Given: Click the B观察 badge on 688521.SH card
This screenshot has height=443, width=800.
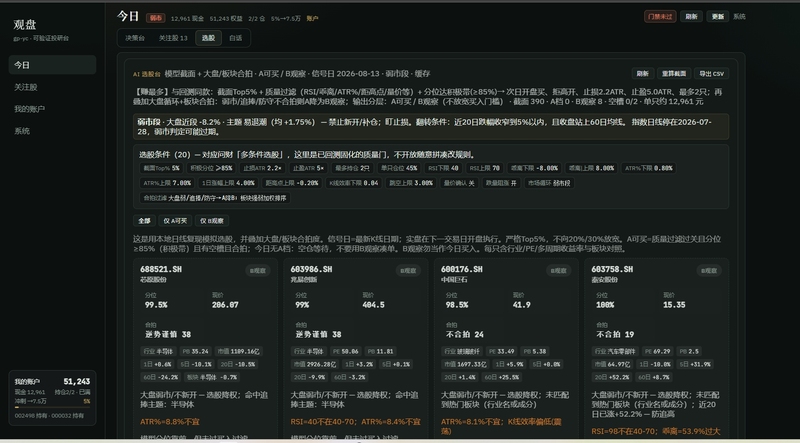Looking at the screenshot, I should coord(258,270).
